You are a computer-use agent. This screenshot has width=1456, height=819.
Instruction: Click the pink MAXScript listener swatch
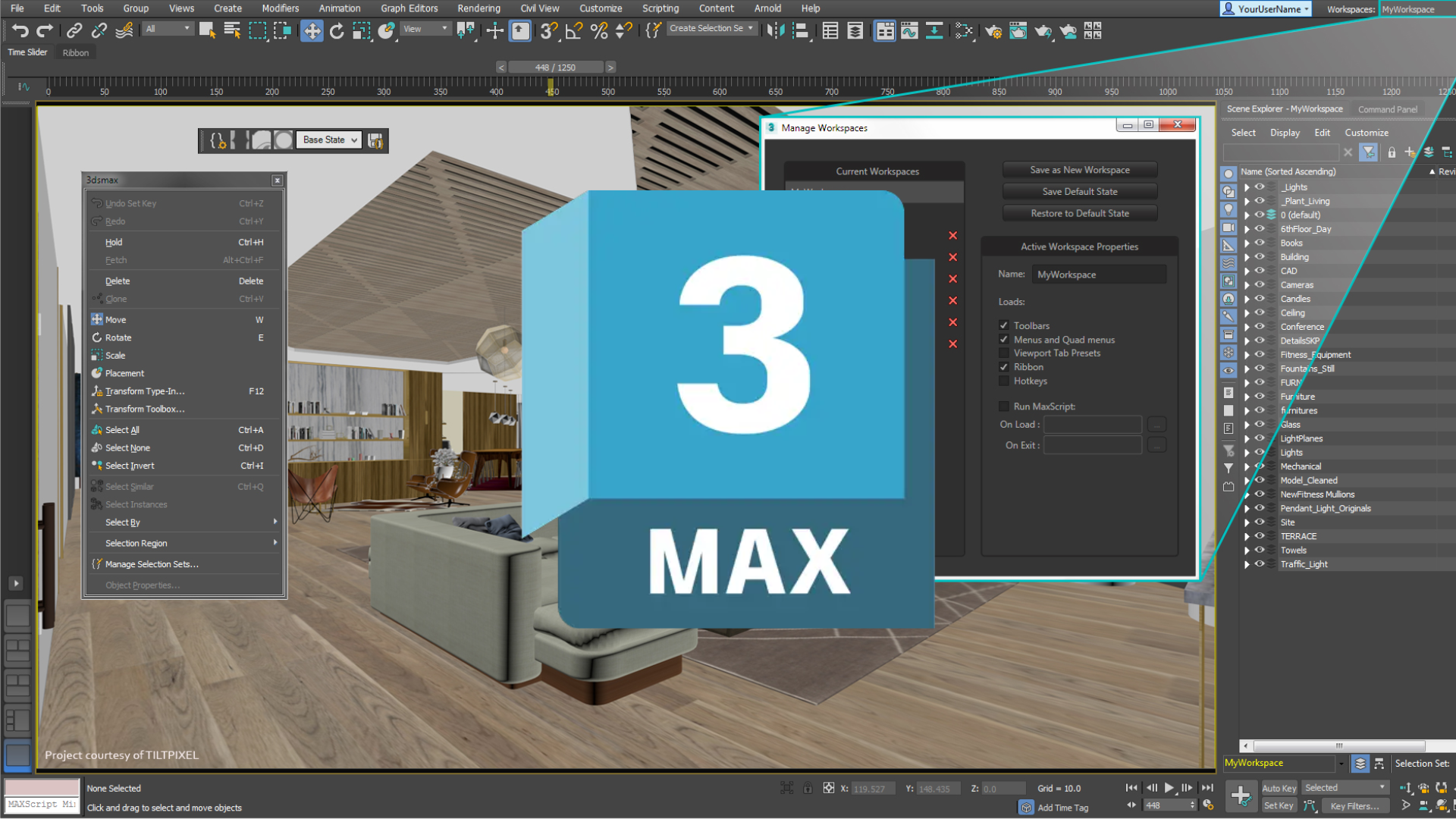click(42, 787)
